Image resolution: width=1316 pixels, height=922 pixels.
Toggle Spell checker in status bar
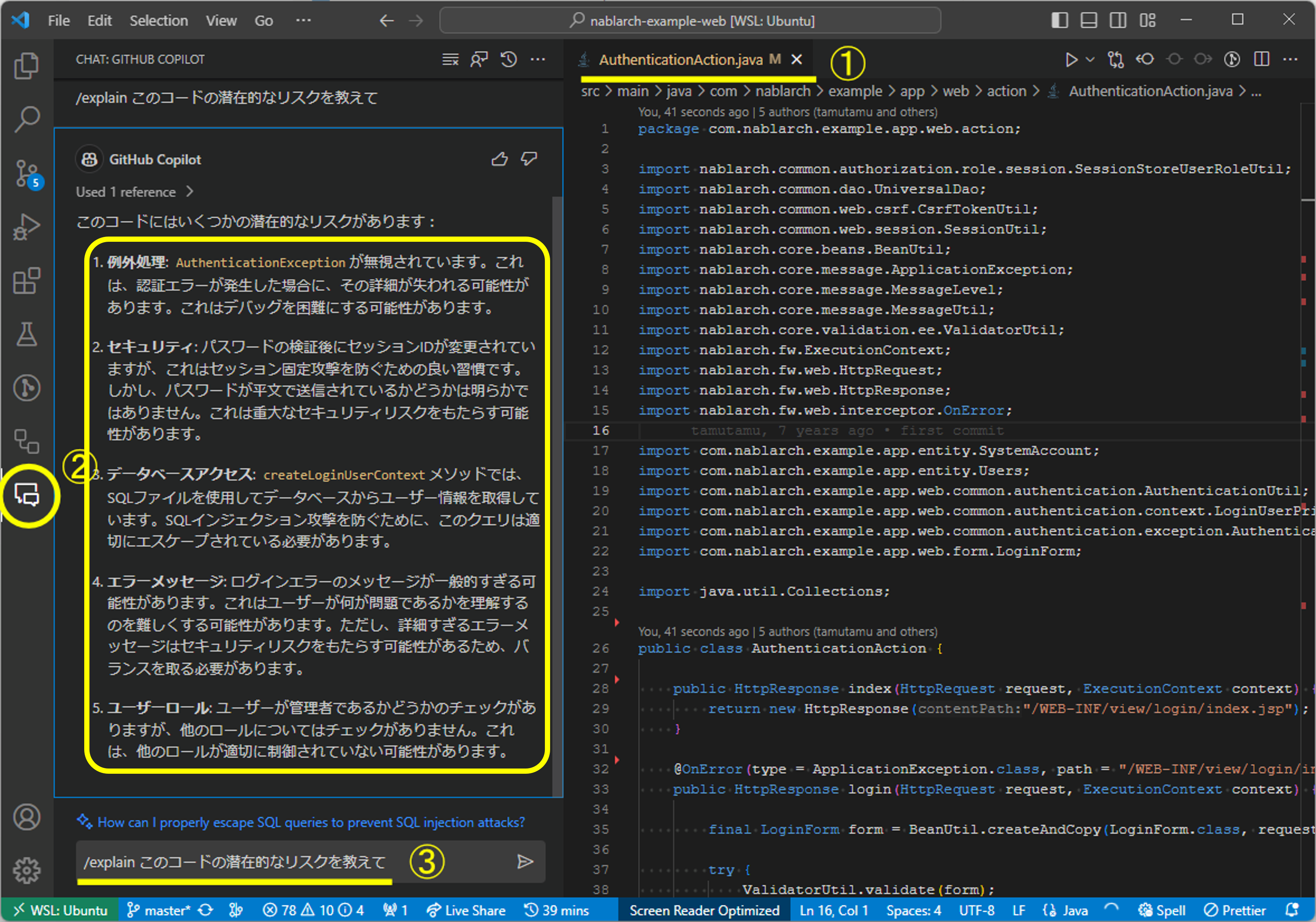[x=1161, y=910]
